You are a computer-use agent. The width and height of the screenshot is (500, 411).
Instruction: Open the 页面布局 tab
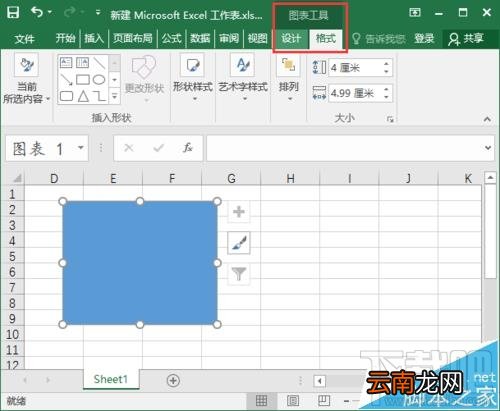(132, 39)
